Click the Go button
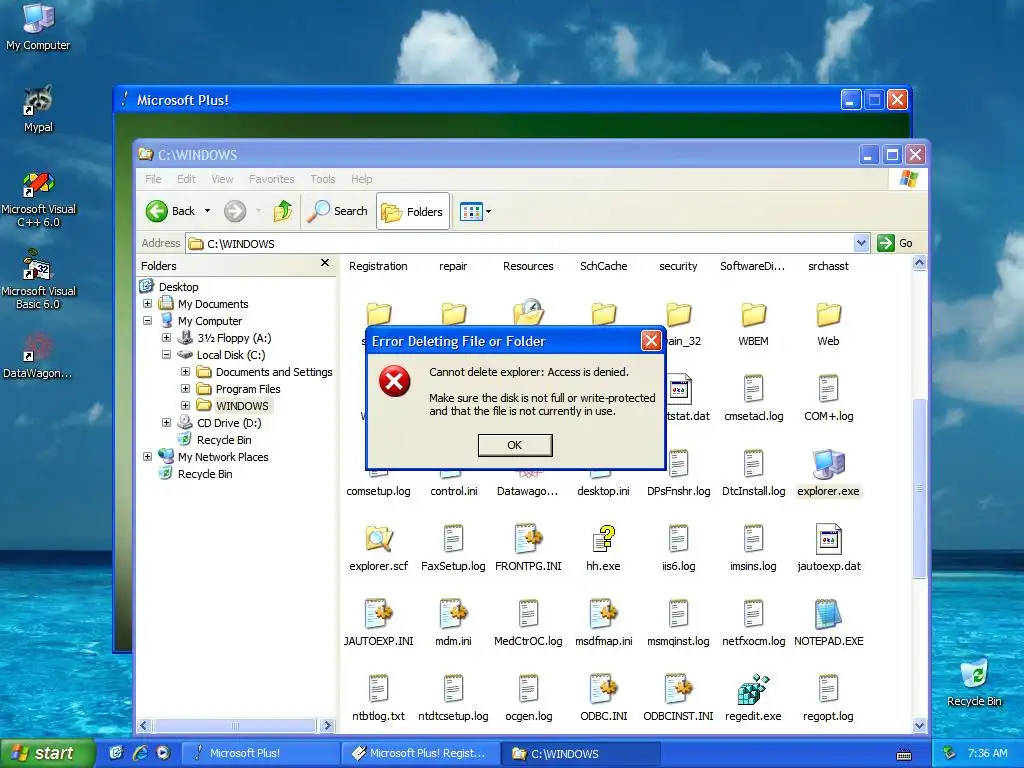Screen dimensions: 1024x768 pyautogui.click(x=895, y=243)
